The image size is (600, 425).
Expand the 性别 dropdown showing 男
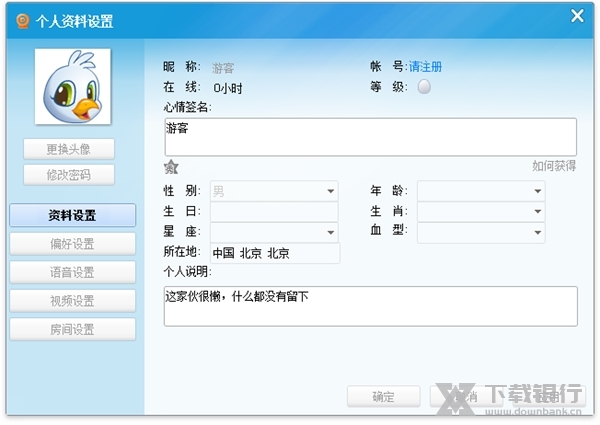click(x=274, y=191)
